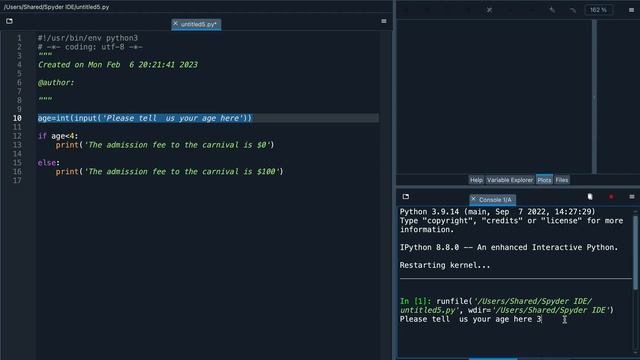Click the red interrupt kernel button
The width and height of the screenshot is (640, 360).
(x=611, y=197)
